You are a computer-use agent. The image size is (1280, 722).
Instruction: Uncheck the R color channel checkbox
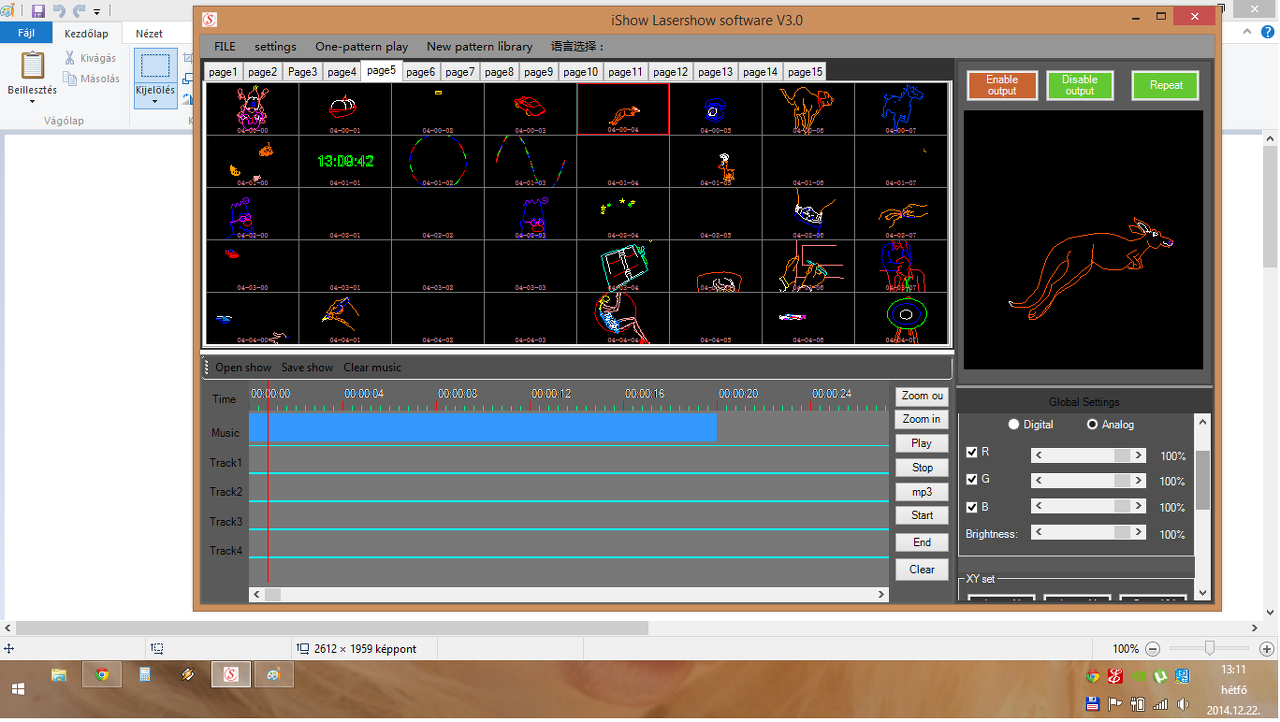click(x=972, y=453)
